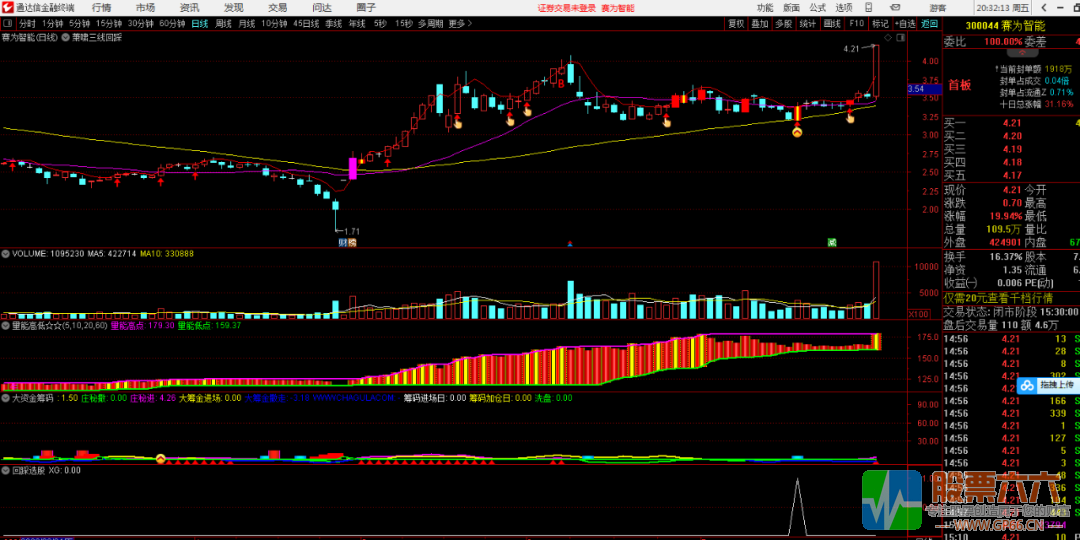
Task: Open VOLUME indicator dropdown arrow
Action: (6, 254)
